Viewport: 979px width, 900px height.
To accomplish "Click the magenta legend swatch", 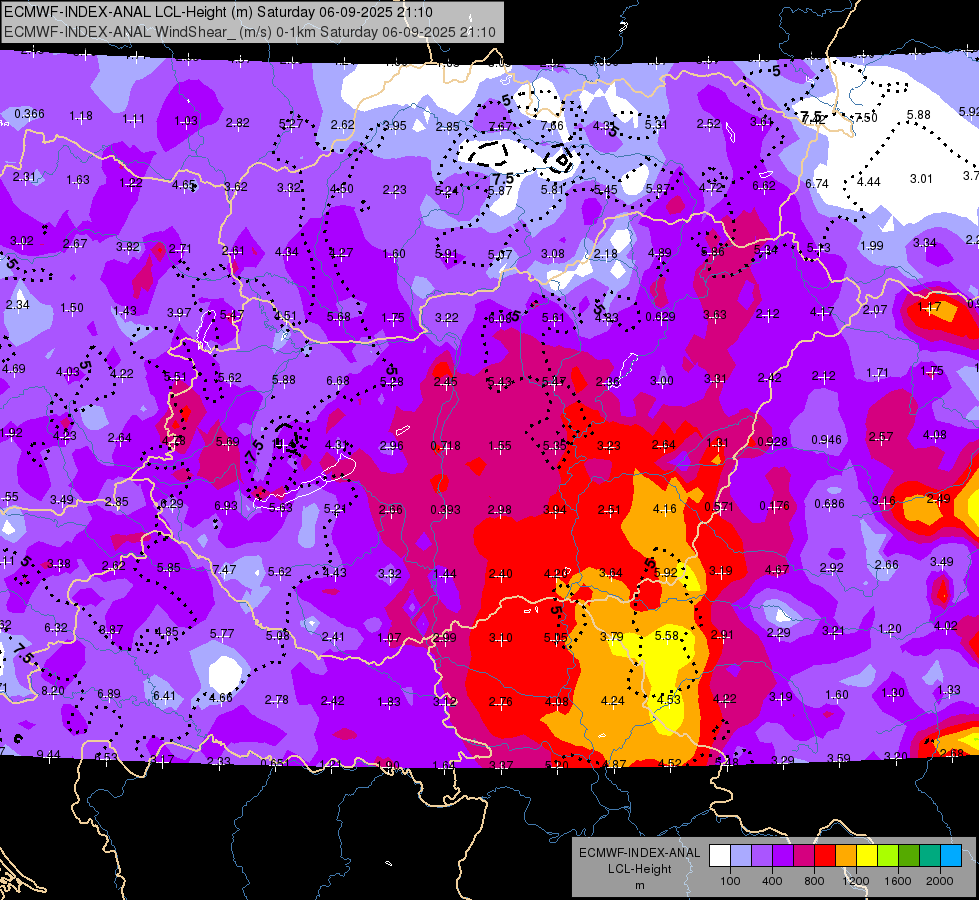I will [x=804, y=855].
